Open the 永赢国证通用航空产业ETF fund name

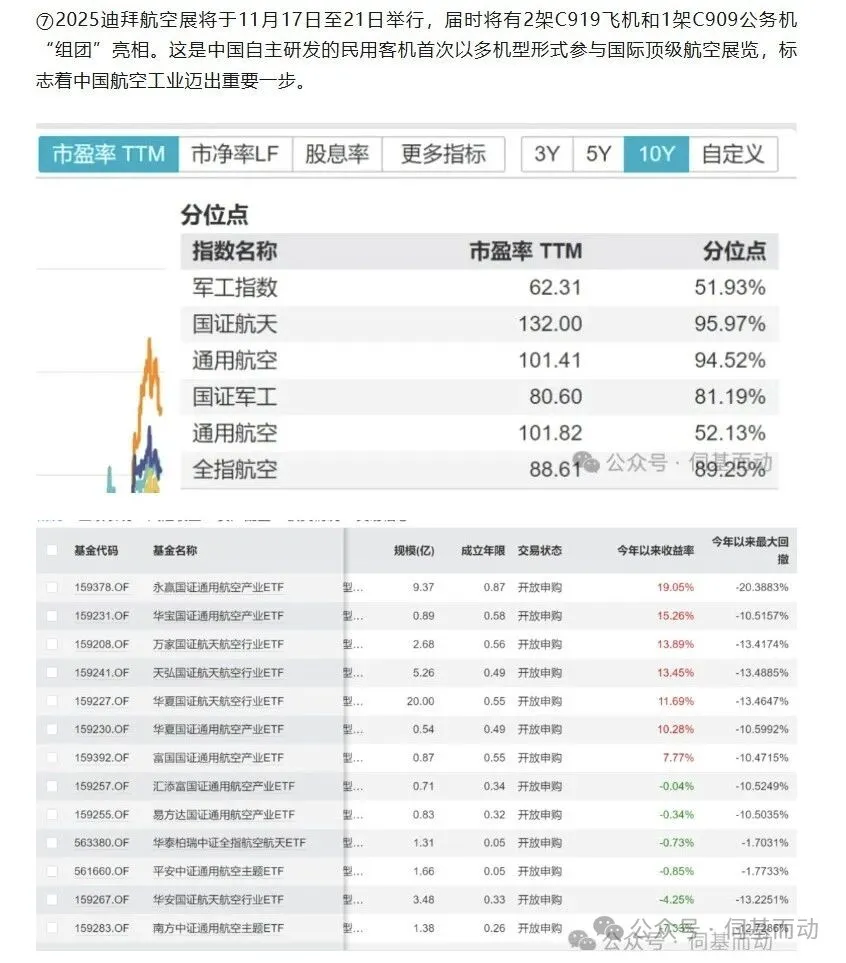(x=218, y=587)
